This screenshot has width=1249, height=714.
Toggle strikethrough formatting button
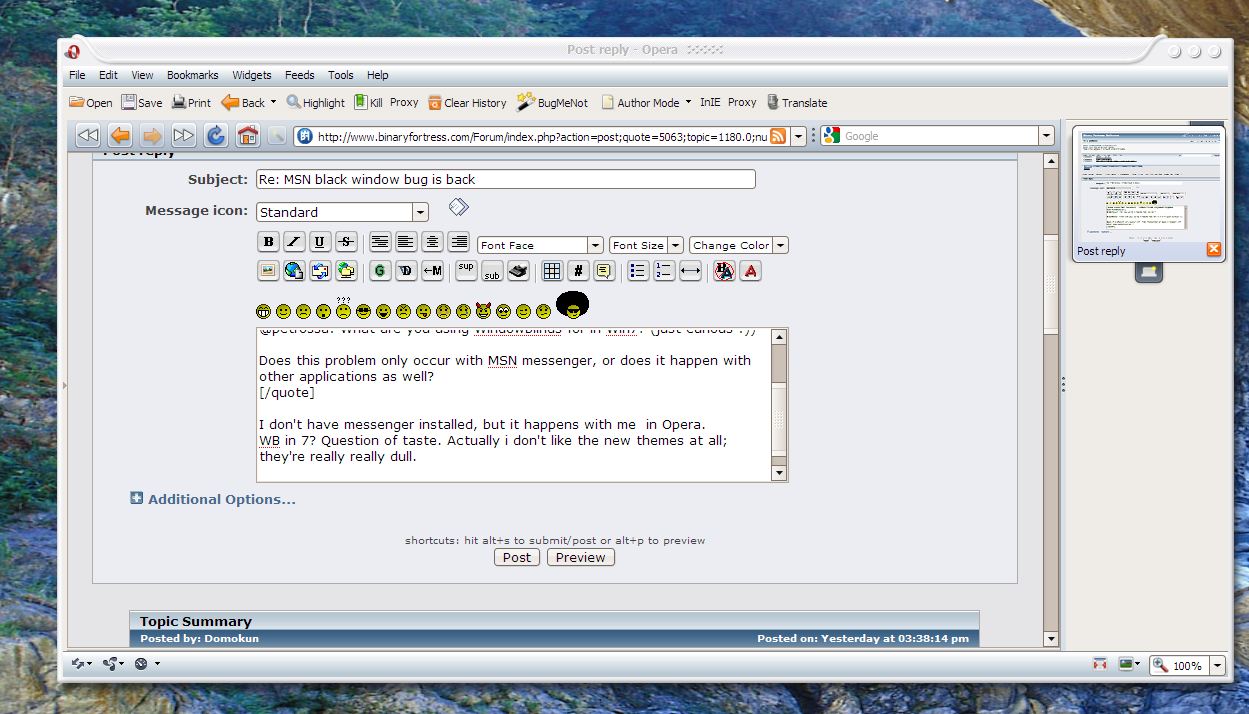point(346,242)
